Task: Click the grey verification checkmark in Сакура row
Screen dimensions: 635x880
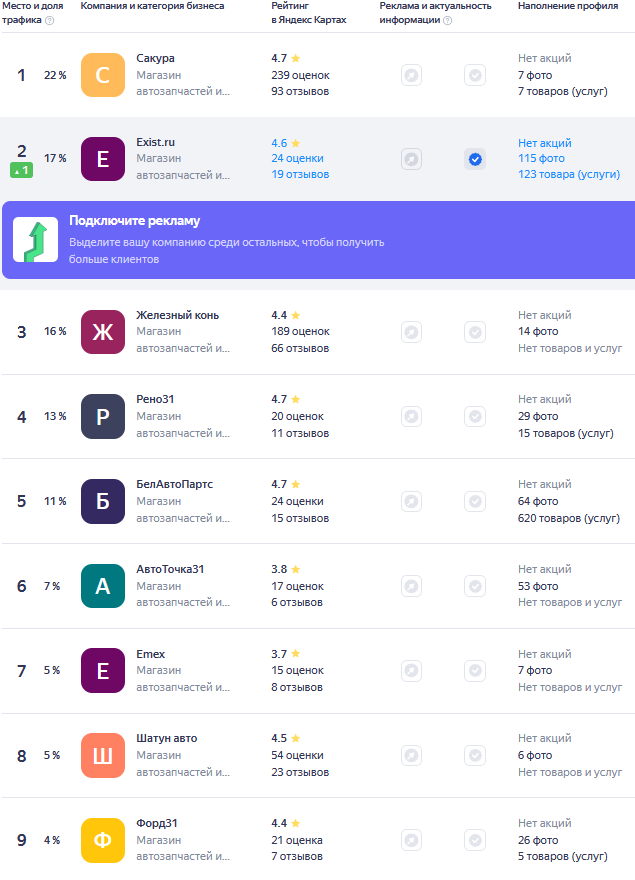Action: [x=475, y=75]
